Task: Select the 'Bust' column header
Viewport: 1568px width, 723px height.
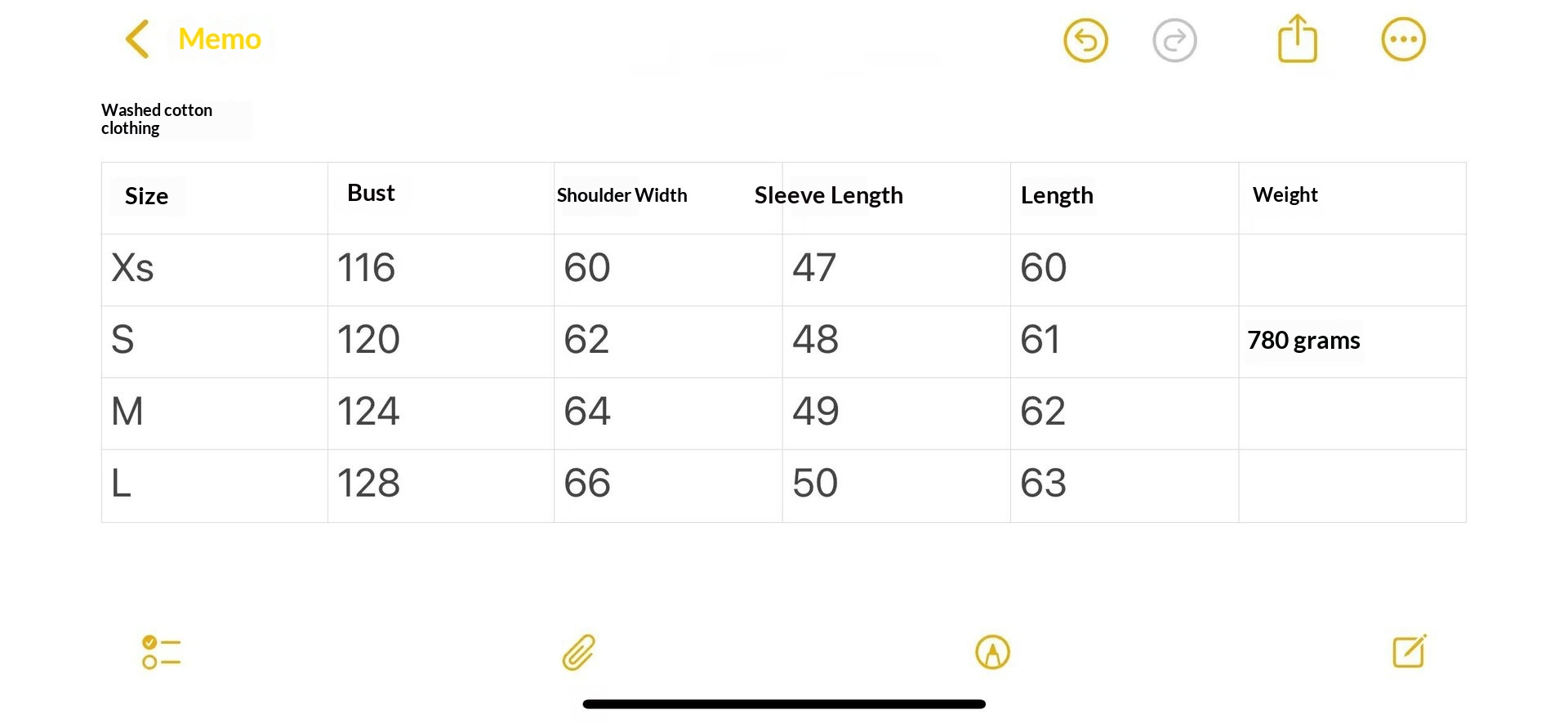Action: pyautogui.click(x=371, y=194)
